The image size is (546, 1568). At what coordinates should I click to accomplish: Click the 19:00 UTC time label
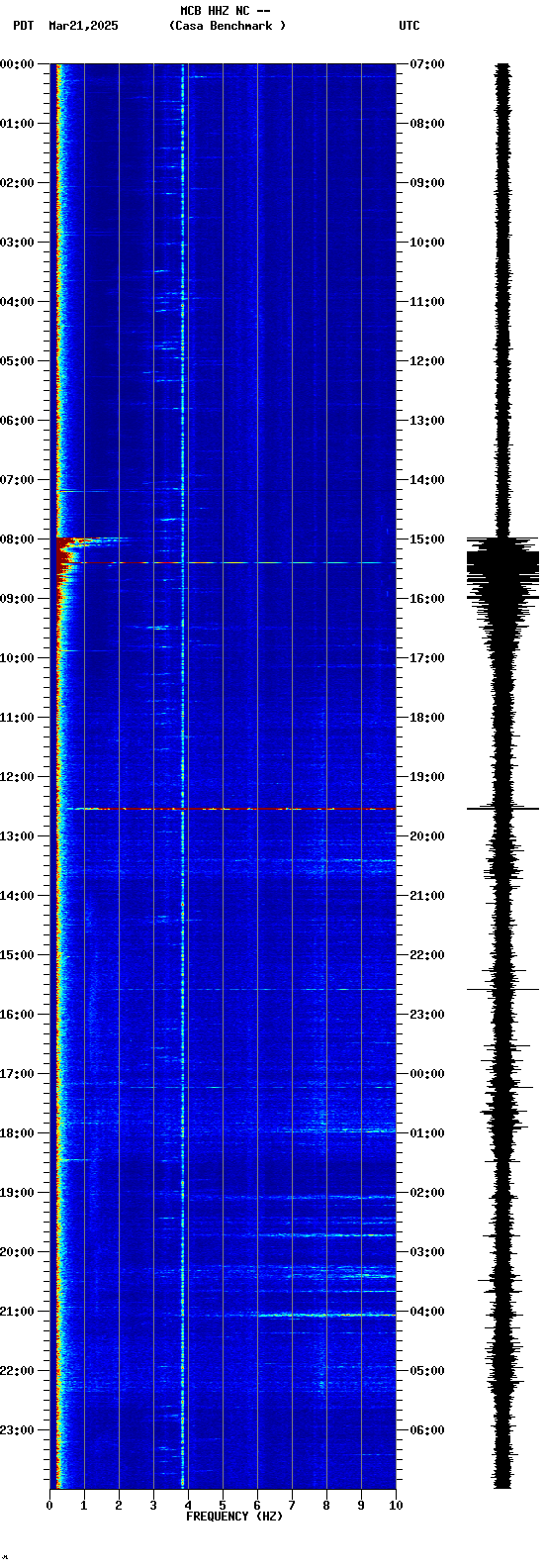427,777
